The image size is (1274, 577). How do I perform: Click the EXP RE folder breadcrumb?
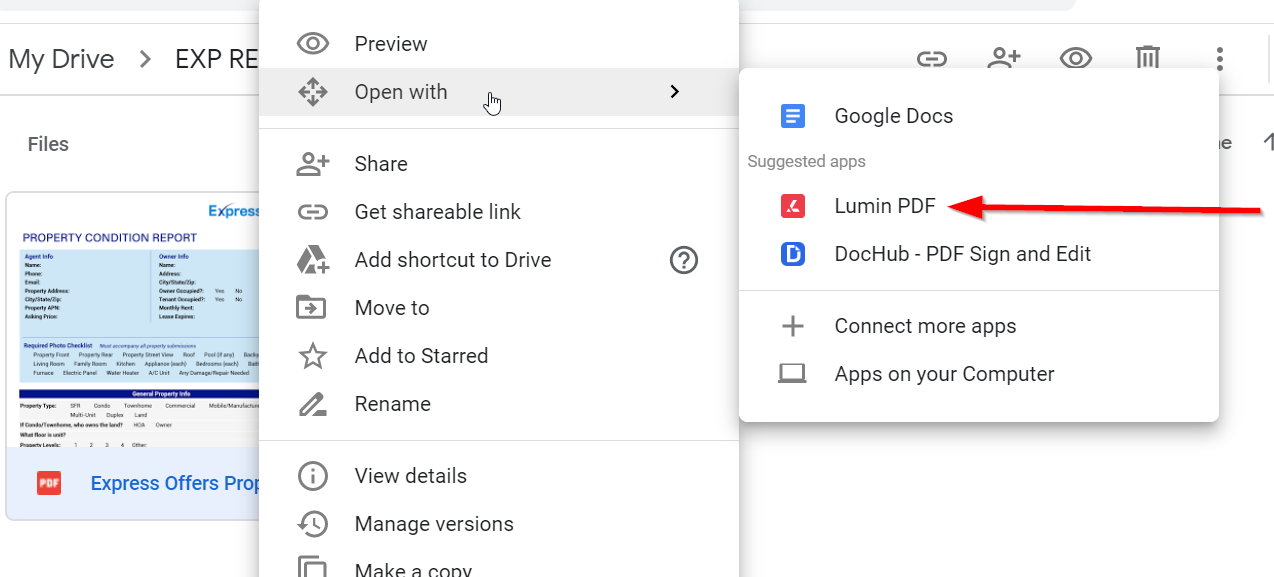[x=217, y=59]
